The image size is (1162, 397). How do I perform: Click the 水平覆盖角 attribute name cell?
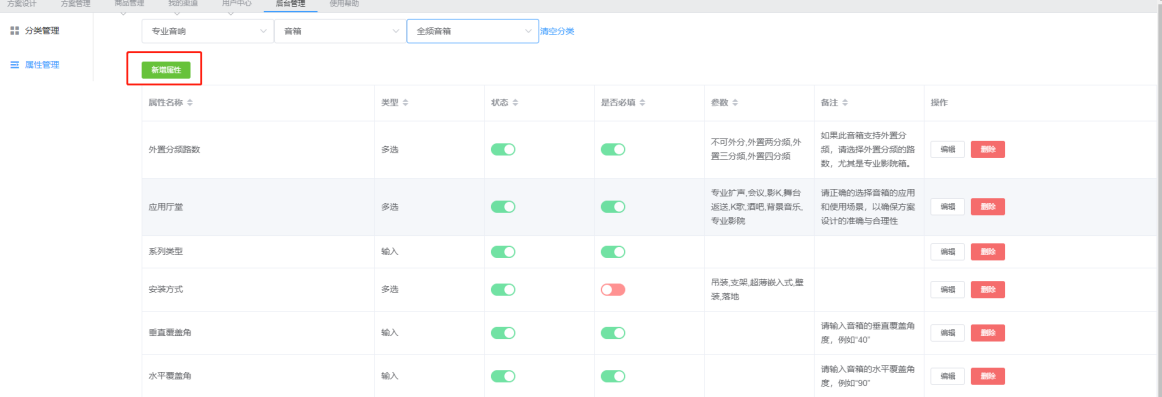258,376
